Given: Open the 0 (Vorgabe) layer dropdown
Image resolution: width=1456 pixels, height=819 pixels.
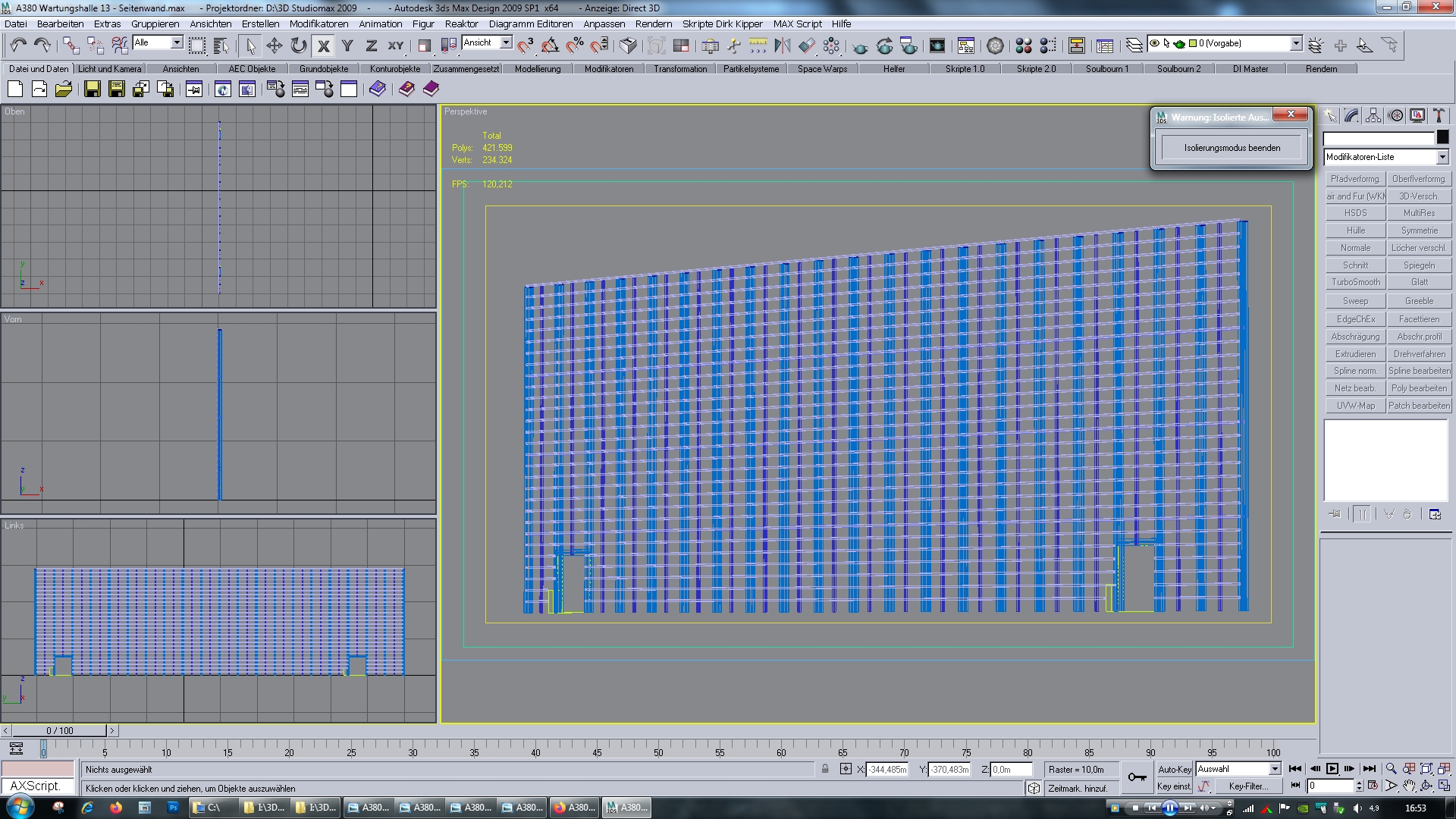Looking at the screenshot, I should (1296, 43).
